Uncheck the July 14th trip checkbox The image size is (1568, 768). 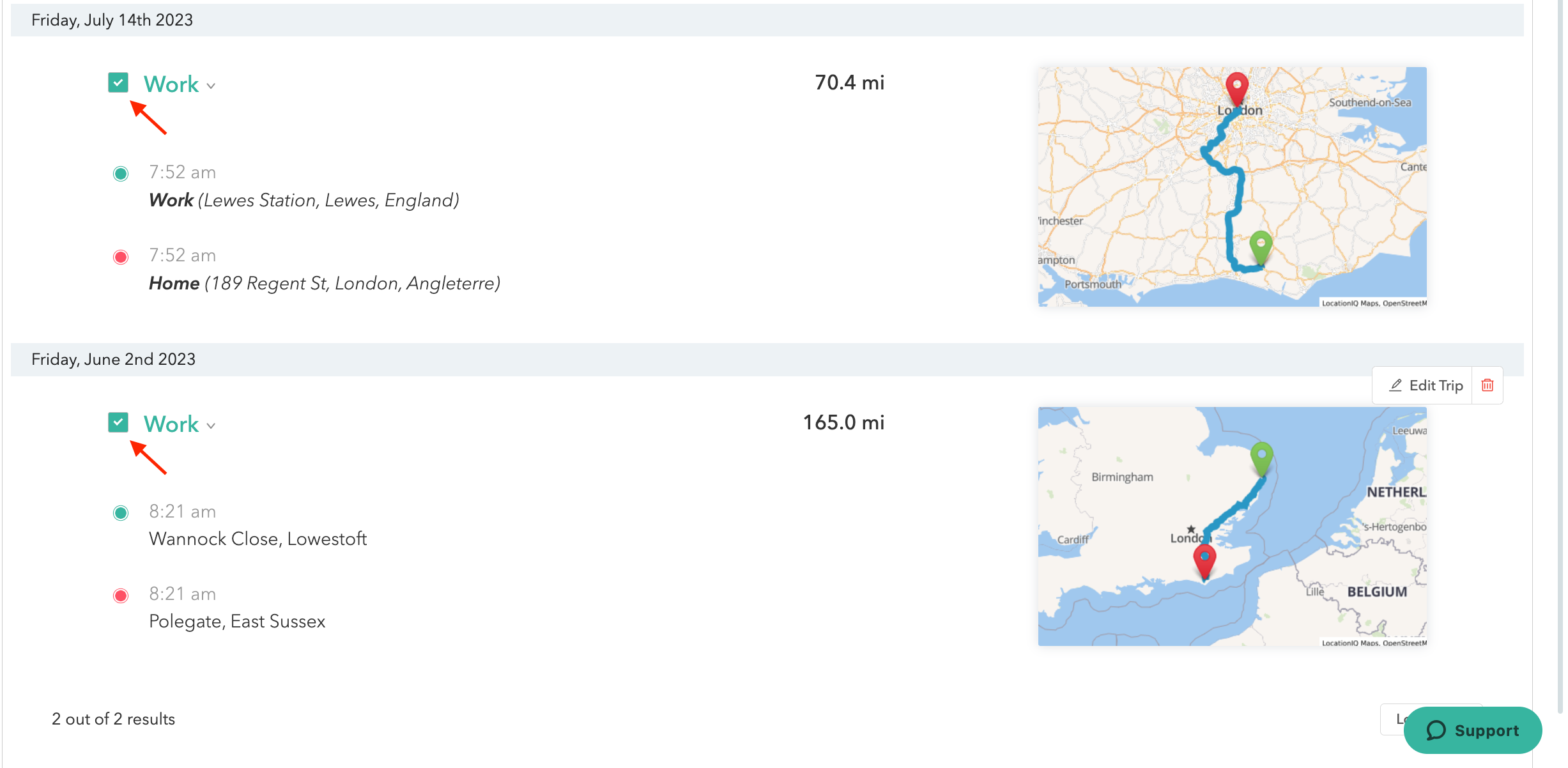tap(118, 82)
